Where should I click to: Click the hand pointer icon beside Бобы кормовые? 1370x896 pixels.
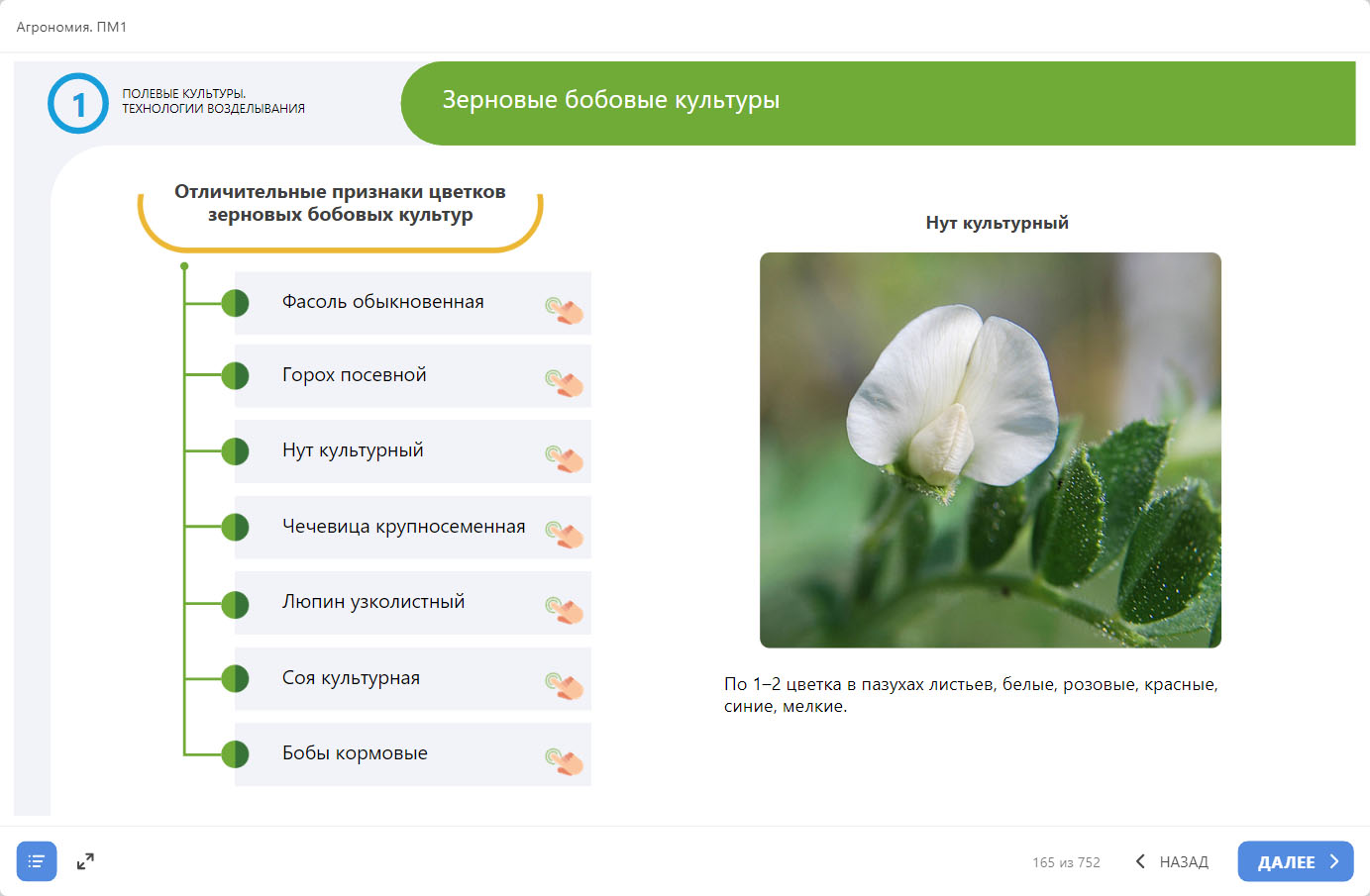point(565,761)
